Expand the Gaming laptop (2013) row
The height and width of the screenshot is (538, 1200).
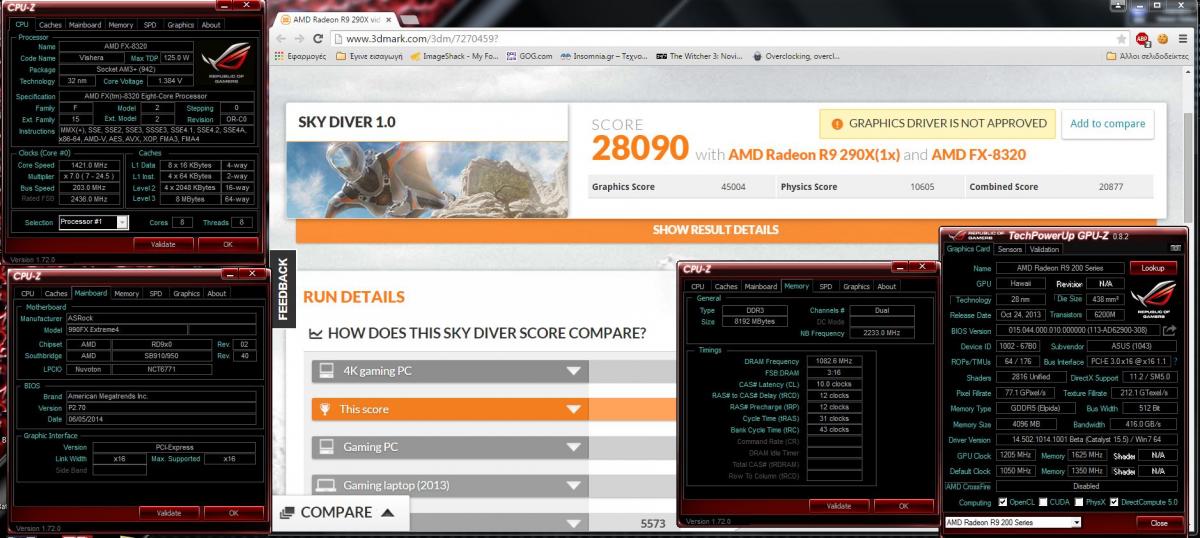pyautogui.click(x=574, y=485)
